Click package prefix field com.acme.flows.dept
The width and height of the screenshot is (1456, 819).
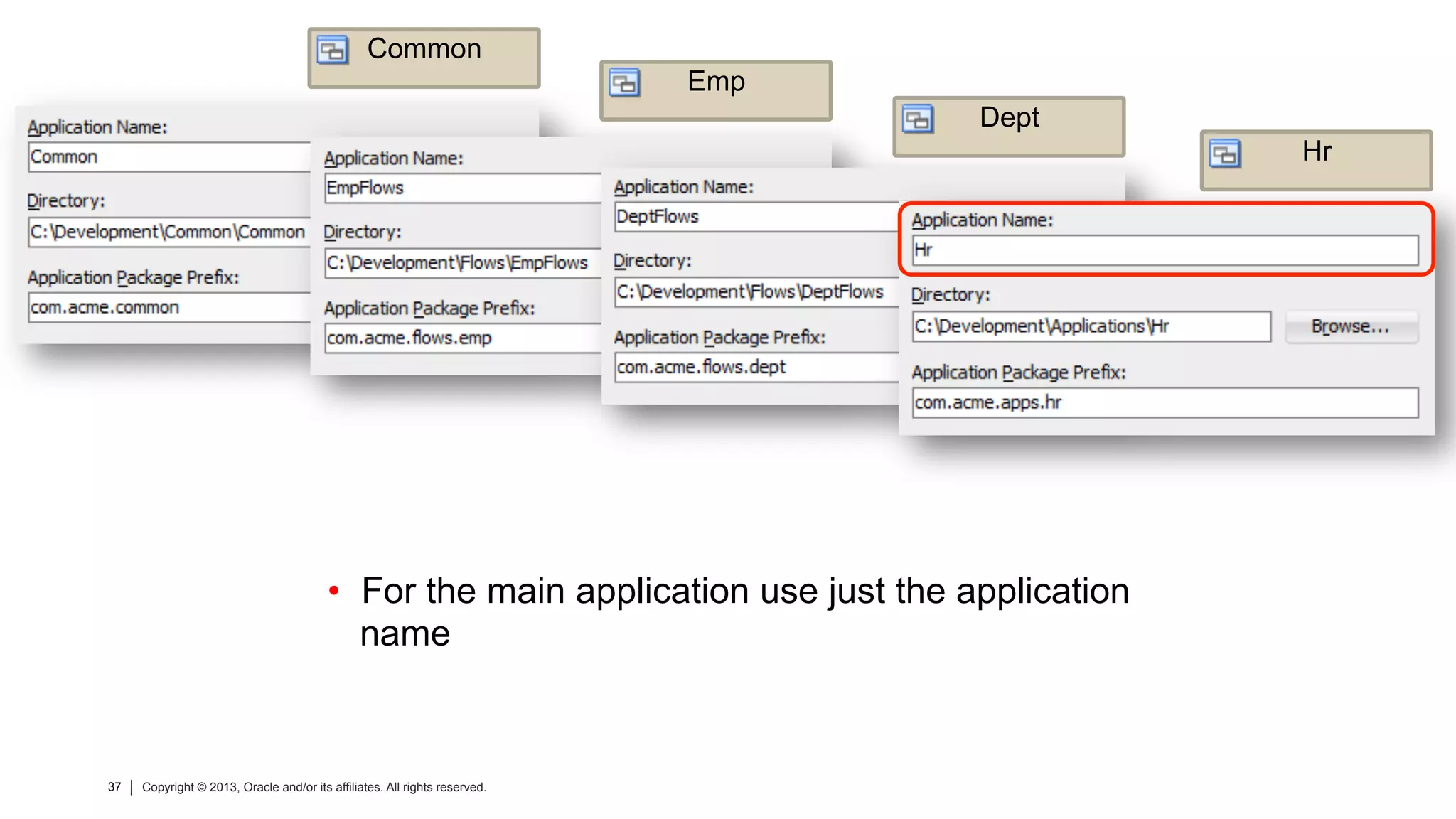[x=756, y=368]
